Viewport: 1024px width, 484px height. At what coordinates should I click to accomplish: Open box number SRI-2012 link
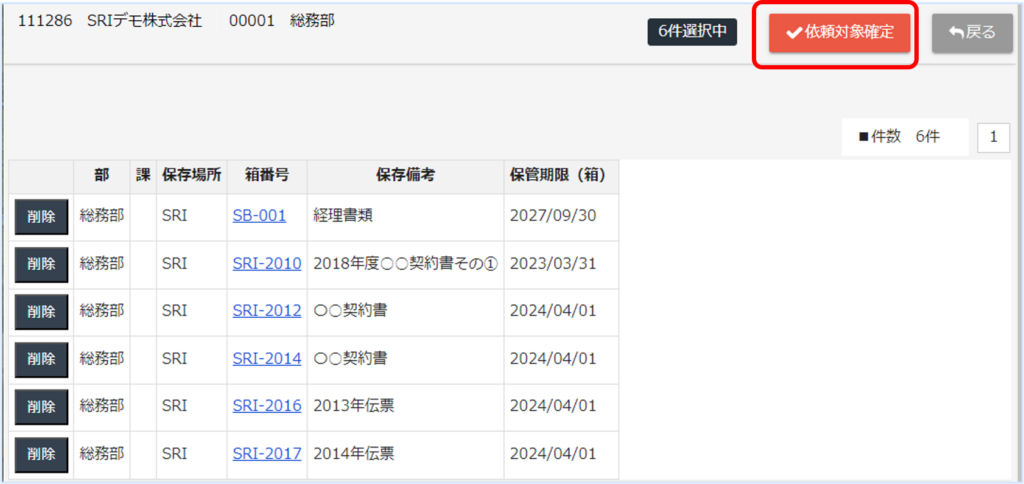(x=266, y=311)
